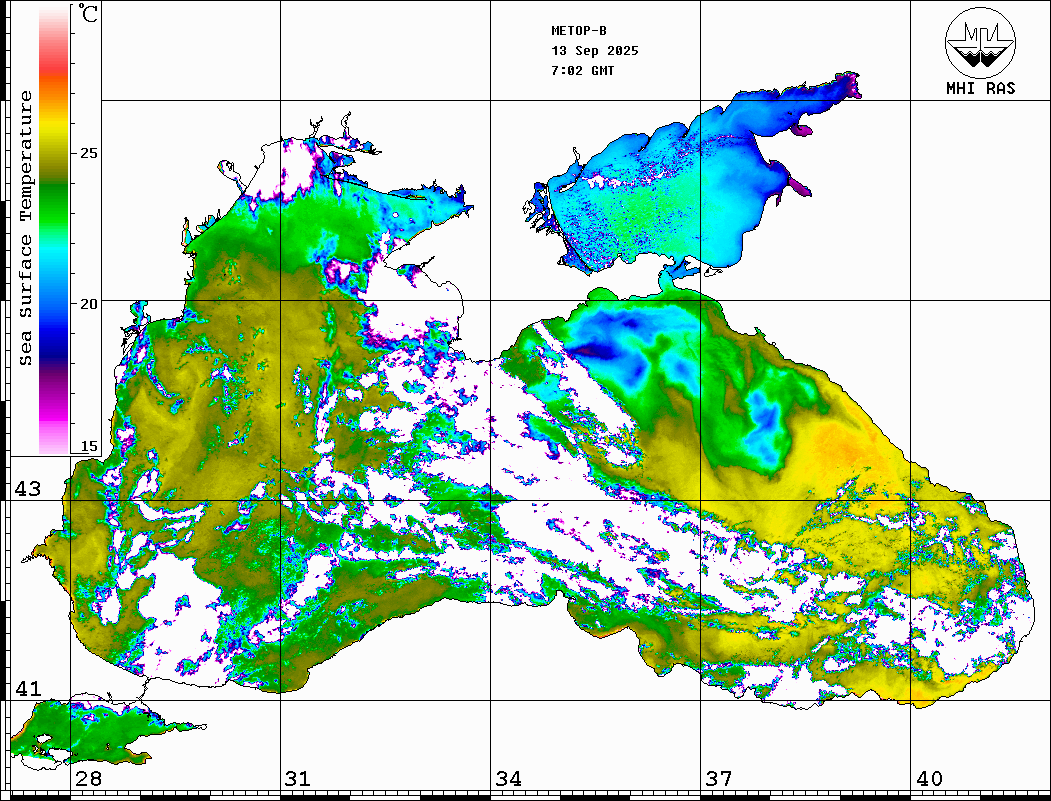Click the 25 degree mark on scale
The image size is (1051, 801).
pos(89,153)
